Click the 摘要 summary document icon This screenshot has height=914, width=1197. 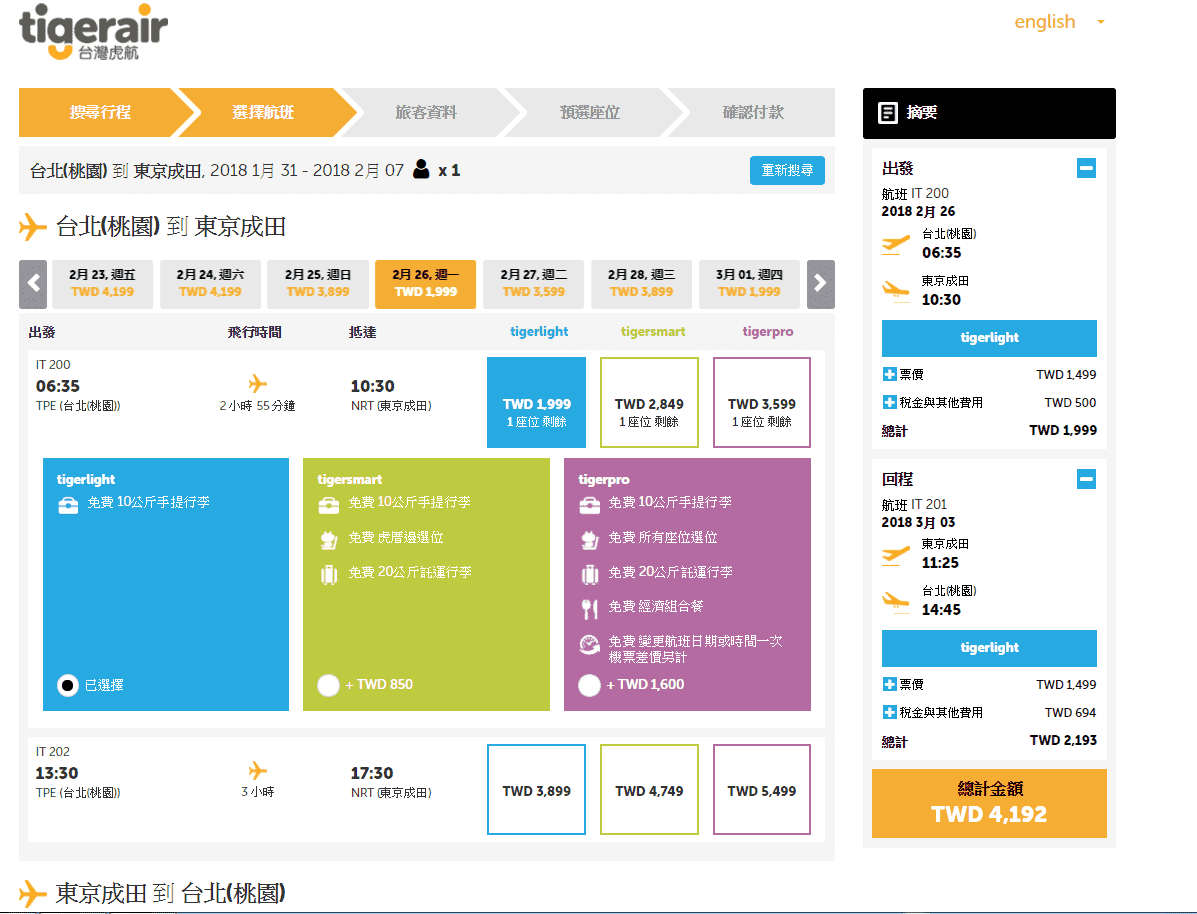(x=888, y=113)
